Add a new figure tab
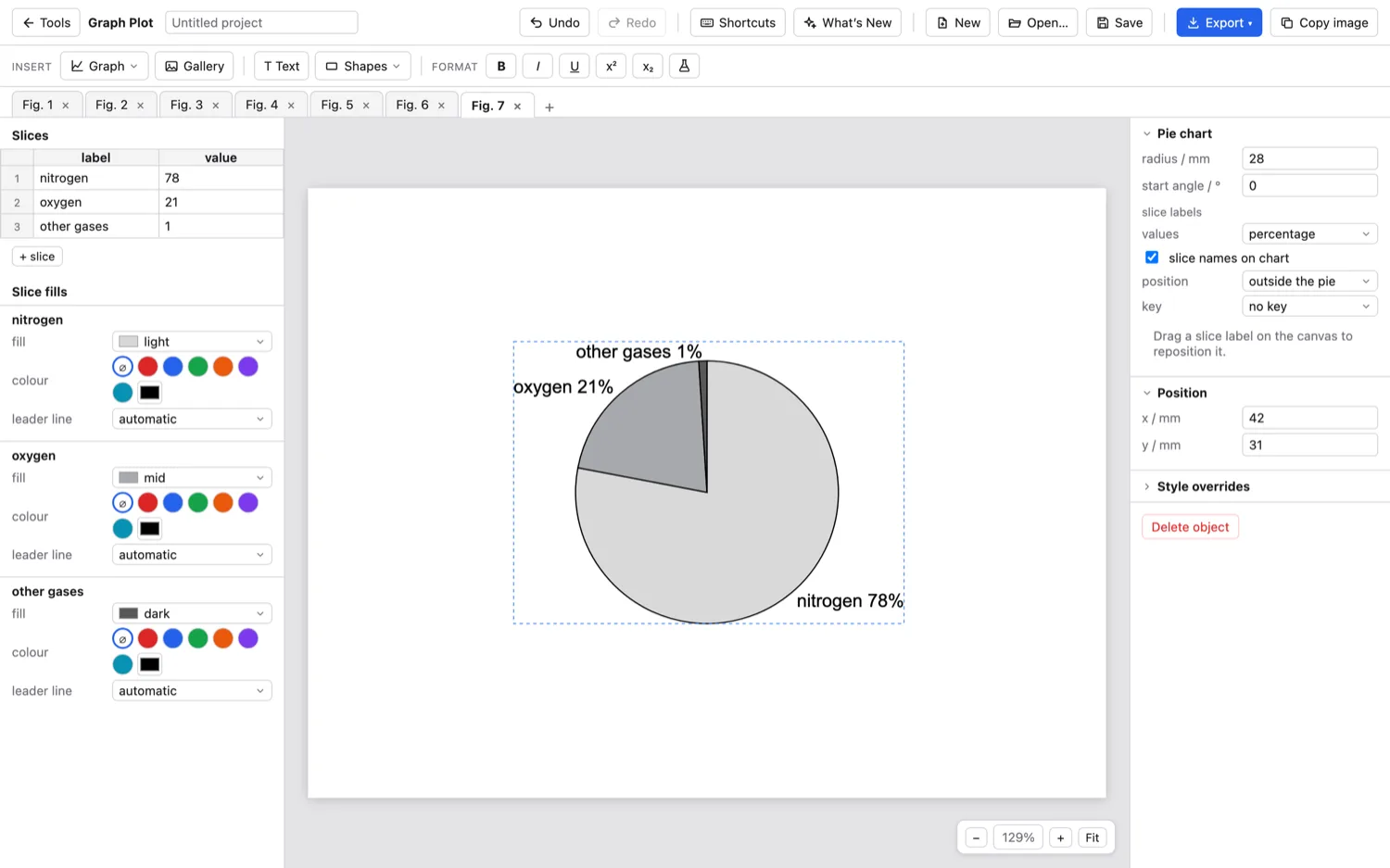This screenshot has width=1390, height=868. coord(549,107)
